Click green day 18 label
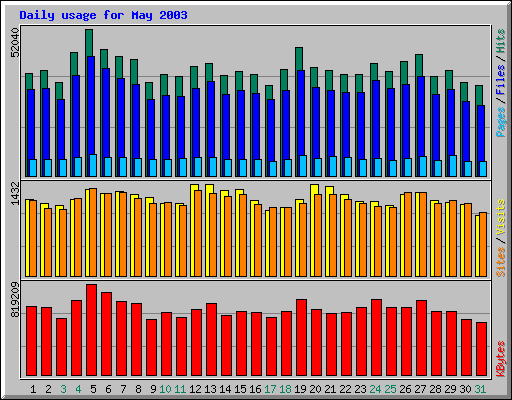 [x=285, y=389]
